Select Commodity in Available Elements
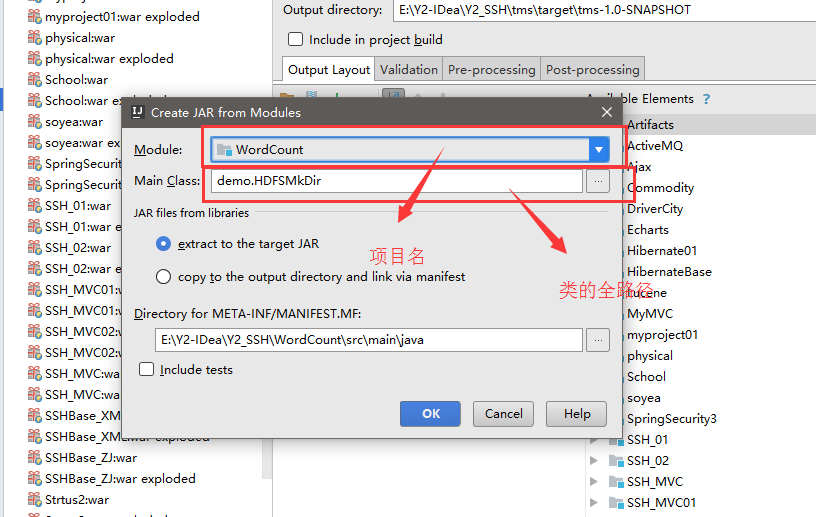The height and width of the screenshot is (517, 816). pos(660,188)
